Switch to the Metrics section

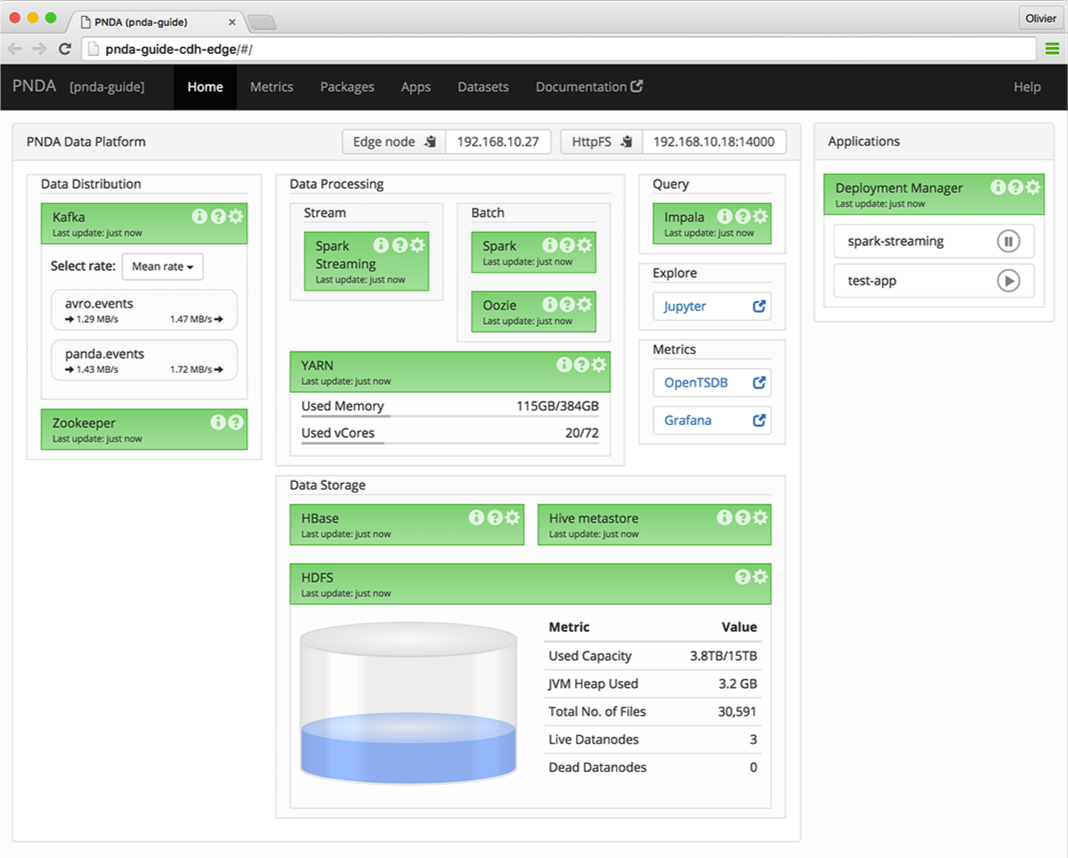coord(271,87)
